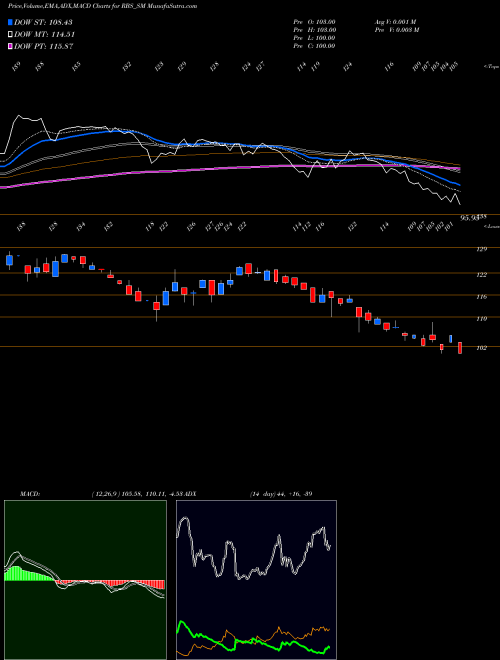Click the 'Pre H: 103.00' high value
The height and width of the screenshot is (660, 500).
[x=314, y=30]
